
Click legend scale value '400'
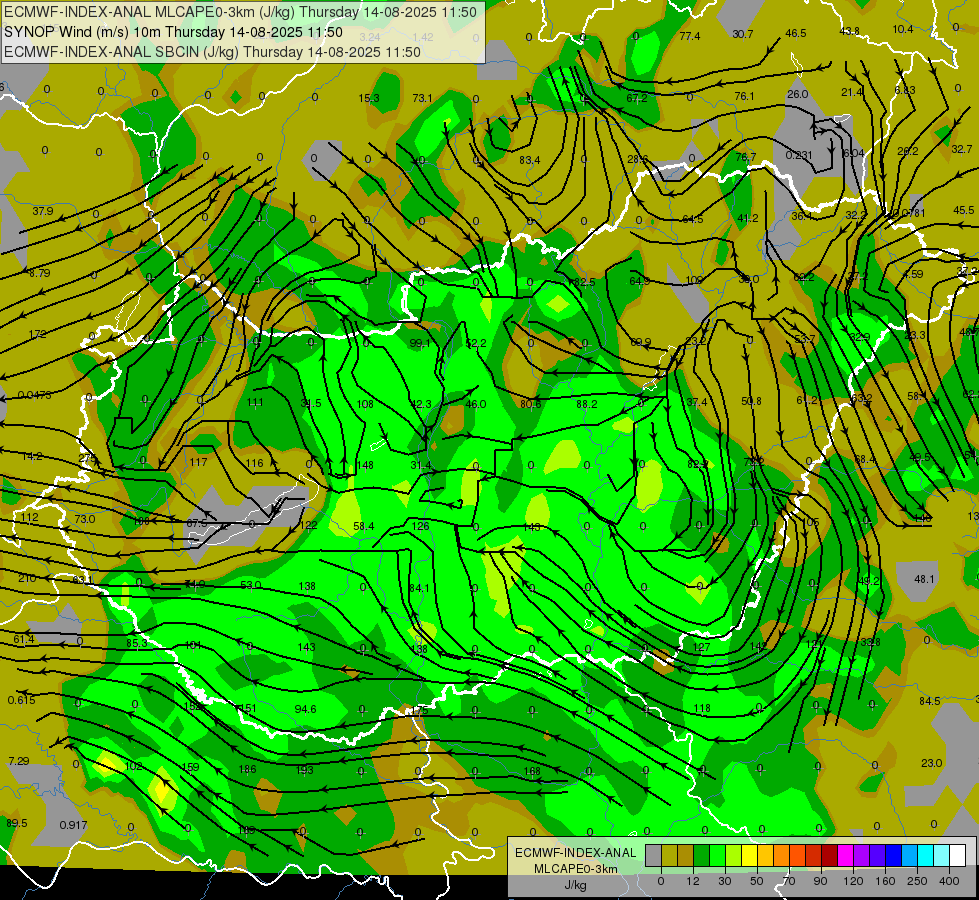tap(949, 881)
